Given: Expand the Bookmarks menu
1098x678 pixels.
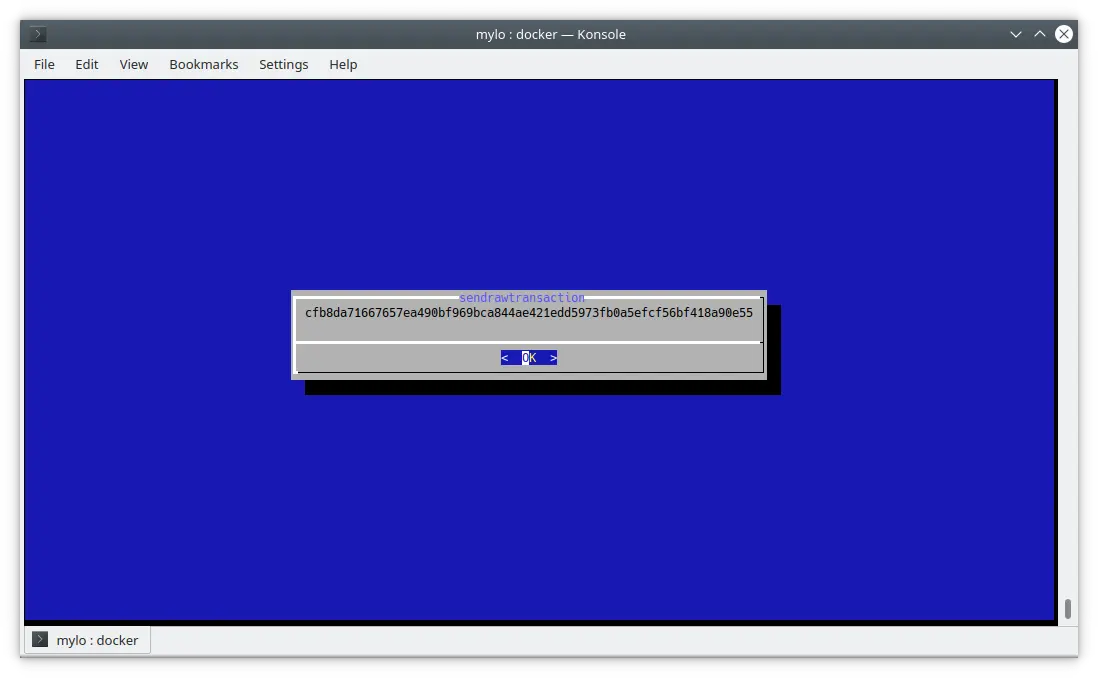Looking at the screenshot, I should point(203,64).
